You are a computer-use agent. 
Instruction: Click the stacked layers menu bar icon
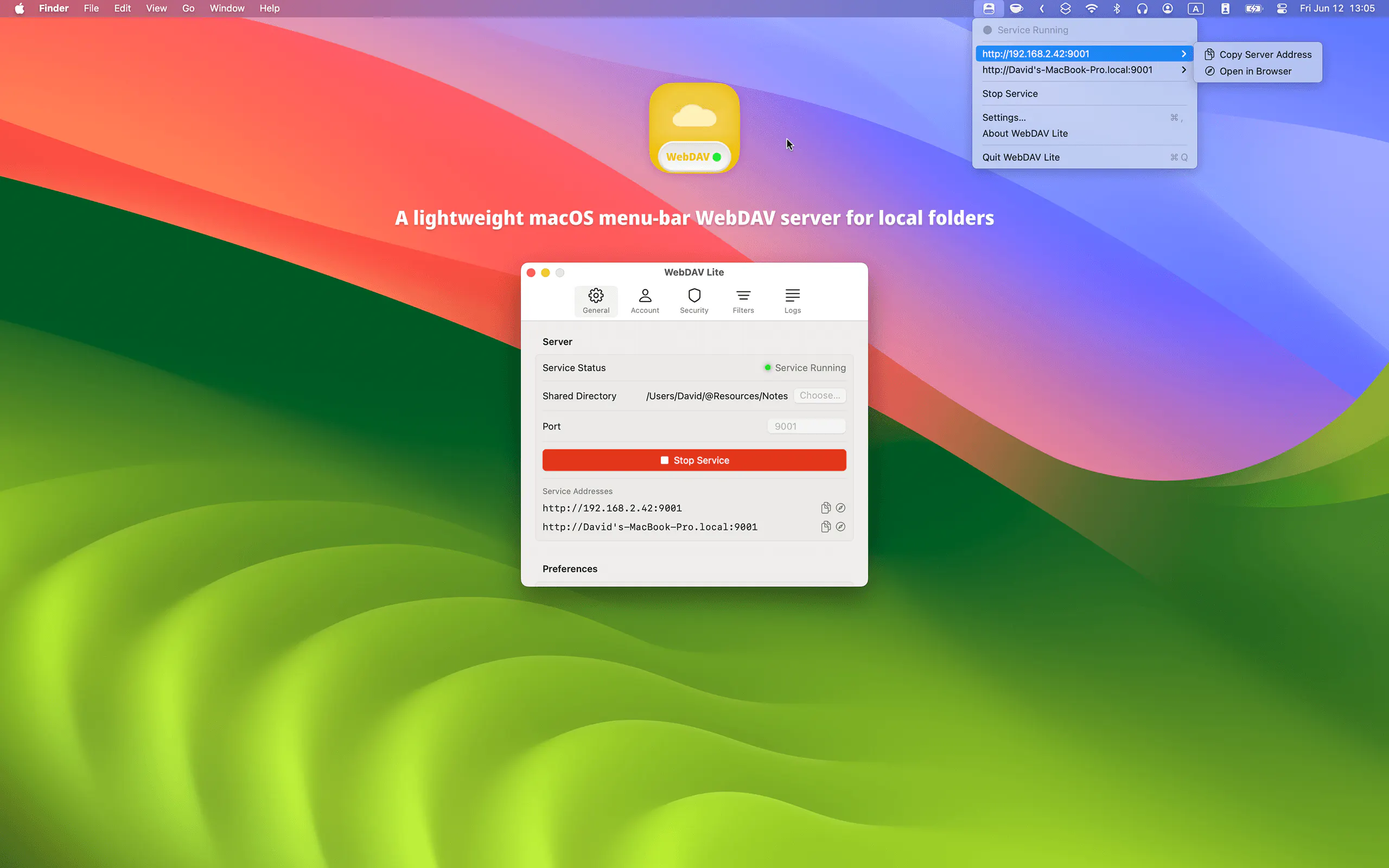point(1065,9)
